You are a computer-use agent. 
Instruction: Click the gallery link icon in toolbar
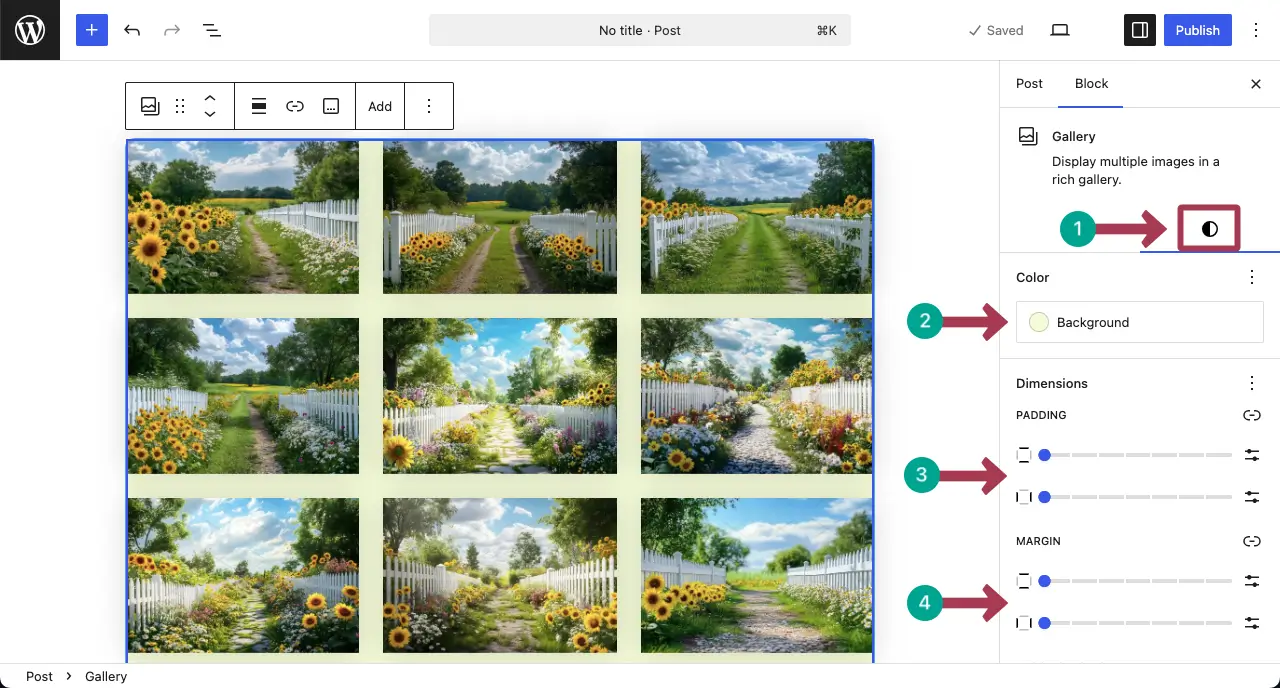click(x=295, y=106)
